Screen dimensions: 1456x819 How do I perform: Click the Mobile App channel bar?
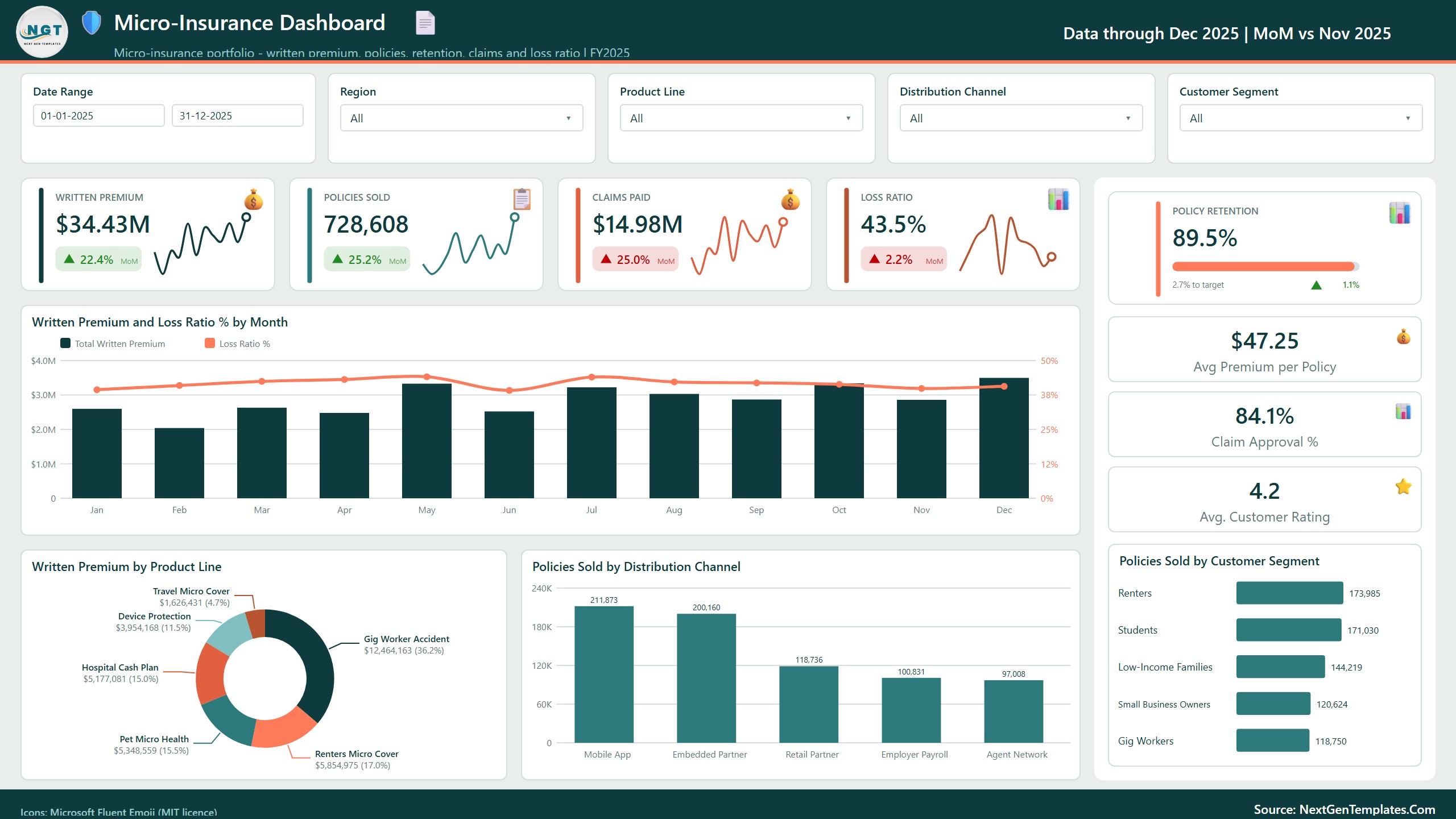point(604,675)
